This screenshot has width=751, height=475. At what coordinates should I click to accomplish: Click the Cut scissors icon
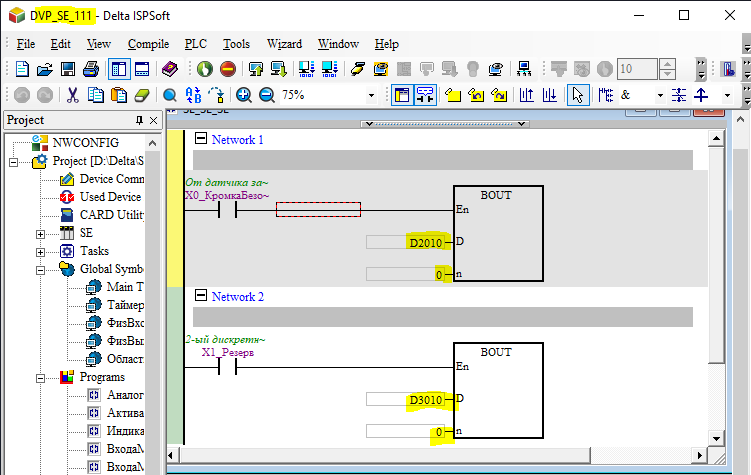click(72, 95)
